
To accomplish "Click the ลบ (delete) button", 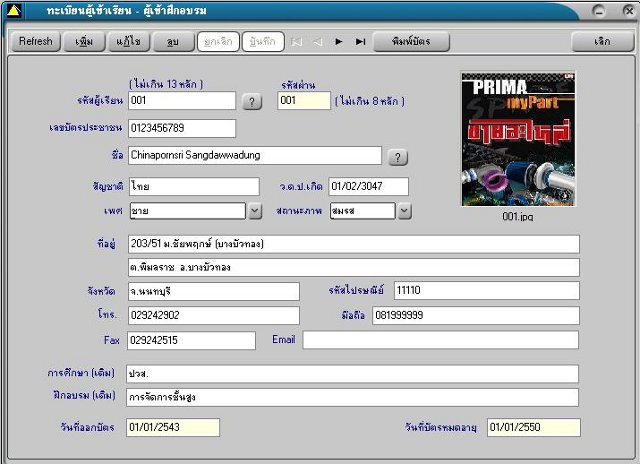I will tap(173, 42).
